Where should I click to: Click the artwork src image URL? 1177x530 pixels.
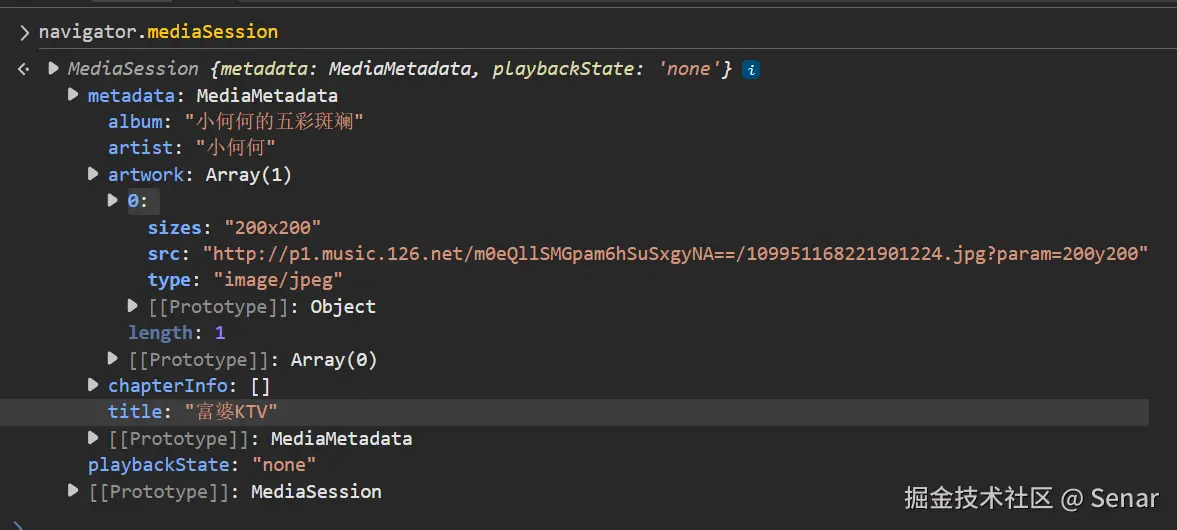[x=674, y=254]
